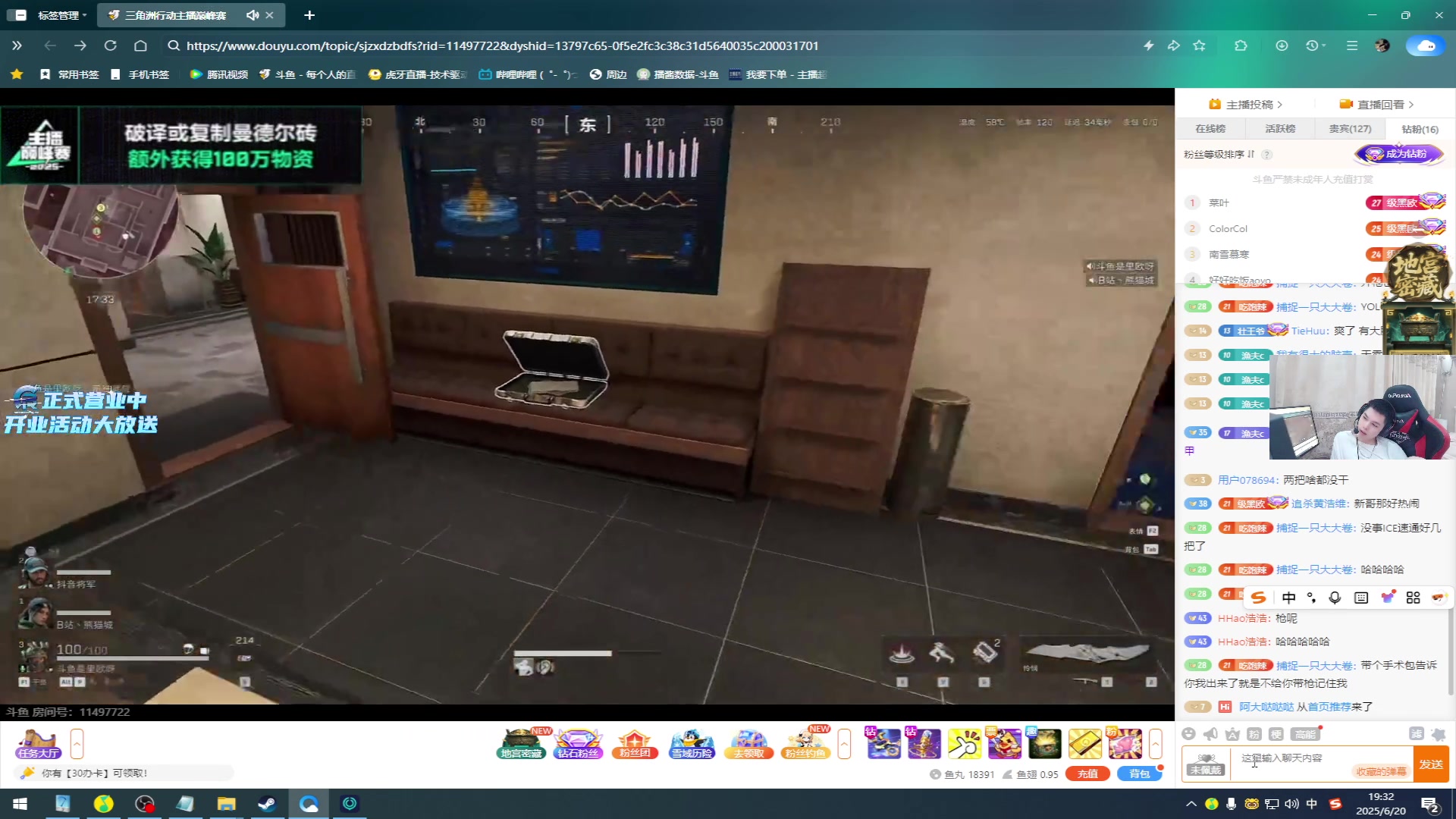Click the Windows Start button

[x=20, y=804]
